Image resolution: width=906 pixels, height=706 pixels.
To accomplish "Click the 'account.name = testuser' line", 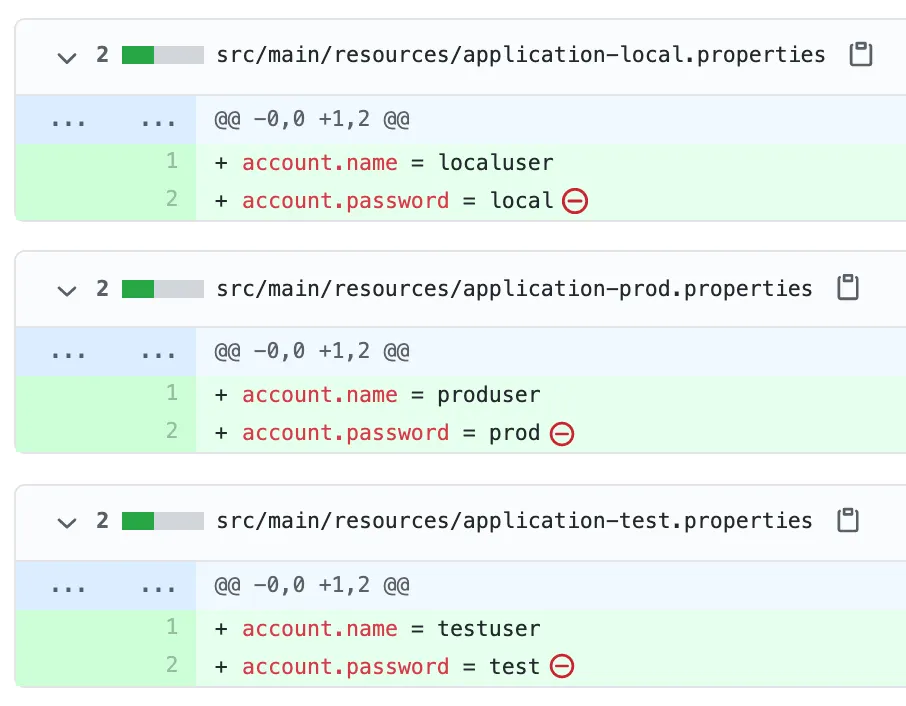I will pyautogui.click(x=390, y=628).
